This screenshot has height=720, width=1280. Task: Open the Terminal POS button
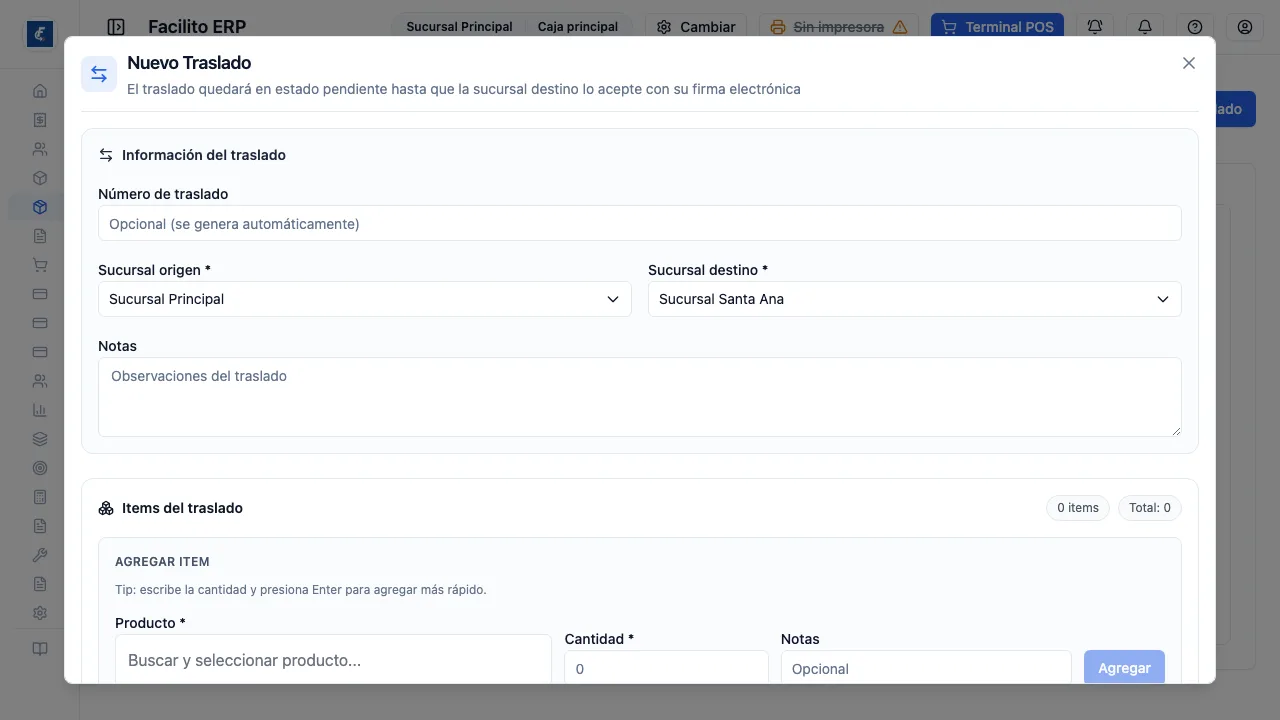click(x=997, y=27)
